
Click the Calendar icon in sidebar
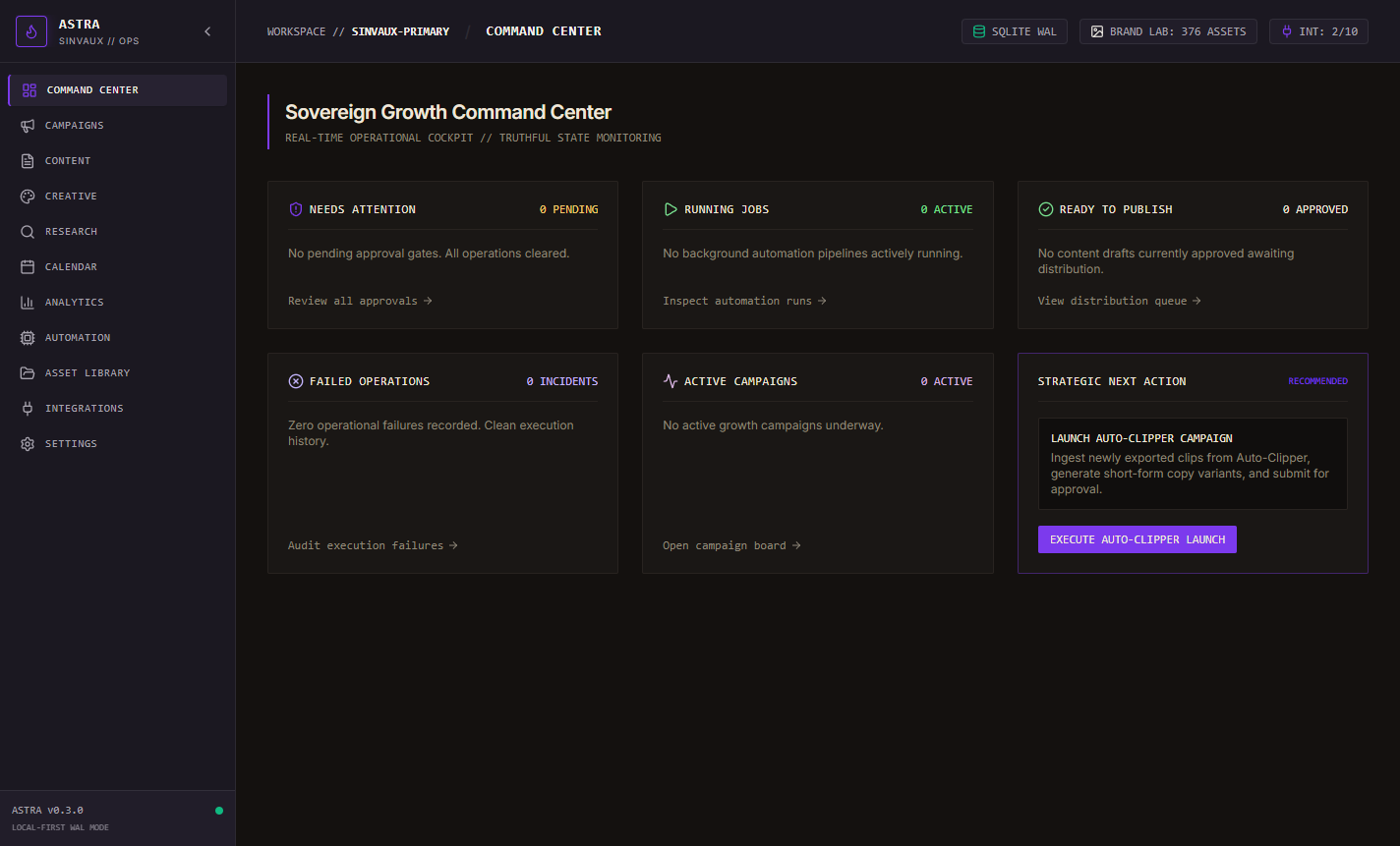tap(28, 267)
